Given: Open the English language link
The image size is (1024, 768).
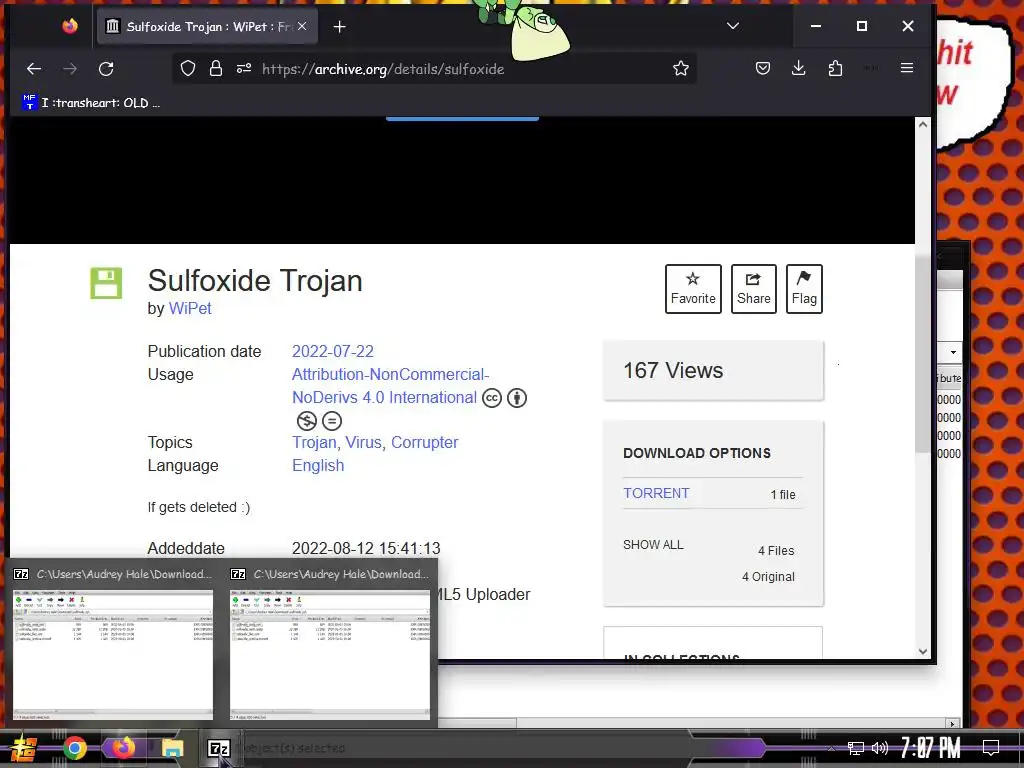Looking at the screenshot, I should pyautogui.click(x=318, y=465).
